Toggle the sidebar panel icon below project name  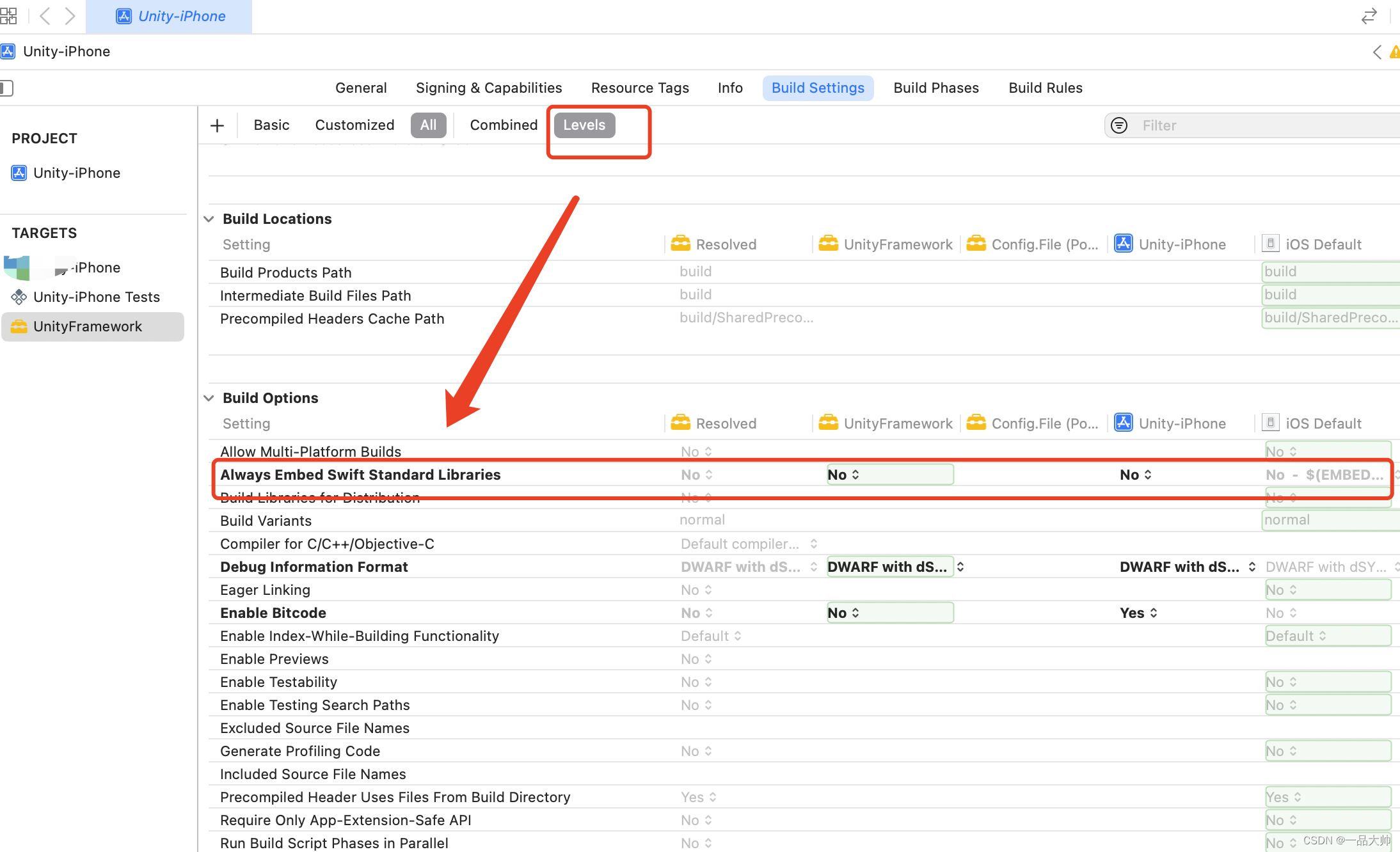pyautogui.click(x=6, y=88)
